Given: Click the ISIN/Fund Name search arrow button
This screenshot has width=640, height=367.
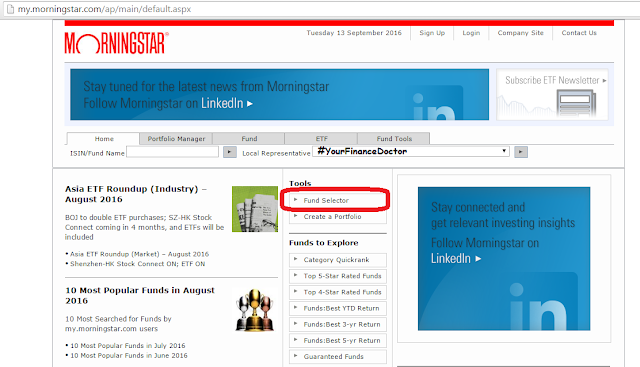Looking at the screenshot, I should (230, 152).
